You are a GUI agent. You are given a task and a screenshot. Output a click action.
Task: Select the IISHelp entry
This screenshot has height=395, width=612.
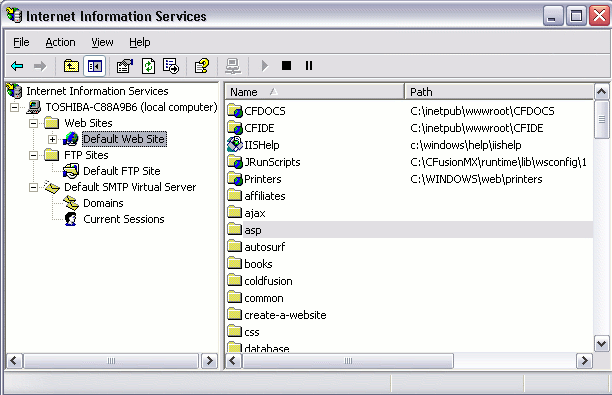(262, 145)
